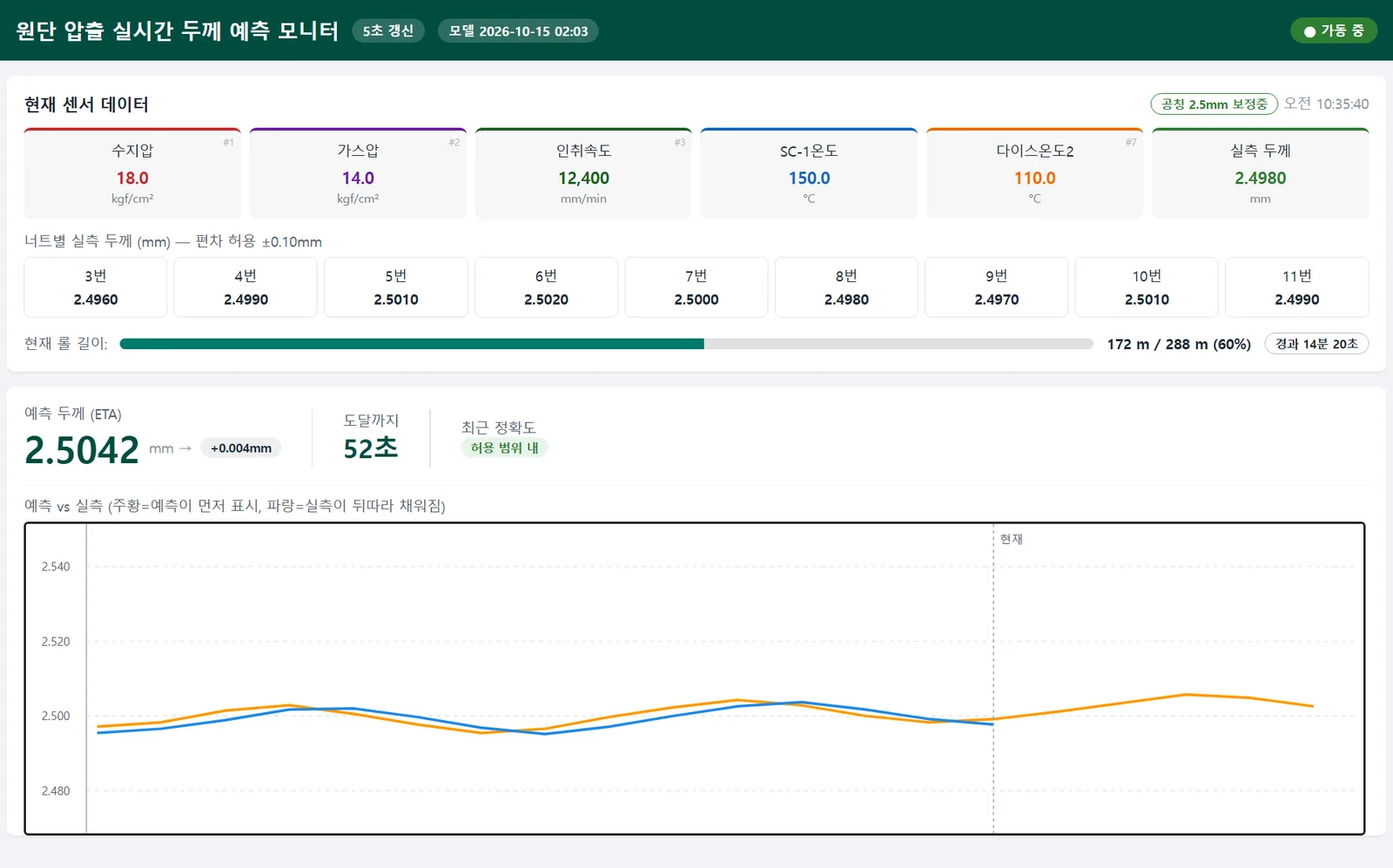The width and height of the screenshot is (1393, 868).
Task: Open the 가스압 sensor card
Action: click(358, 173)
